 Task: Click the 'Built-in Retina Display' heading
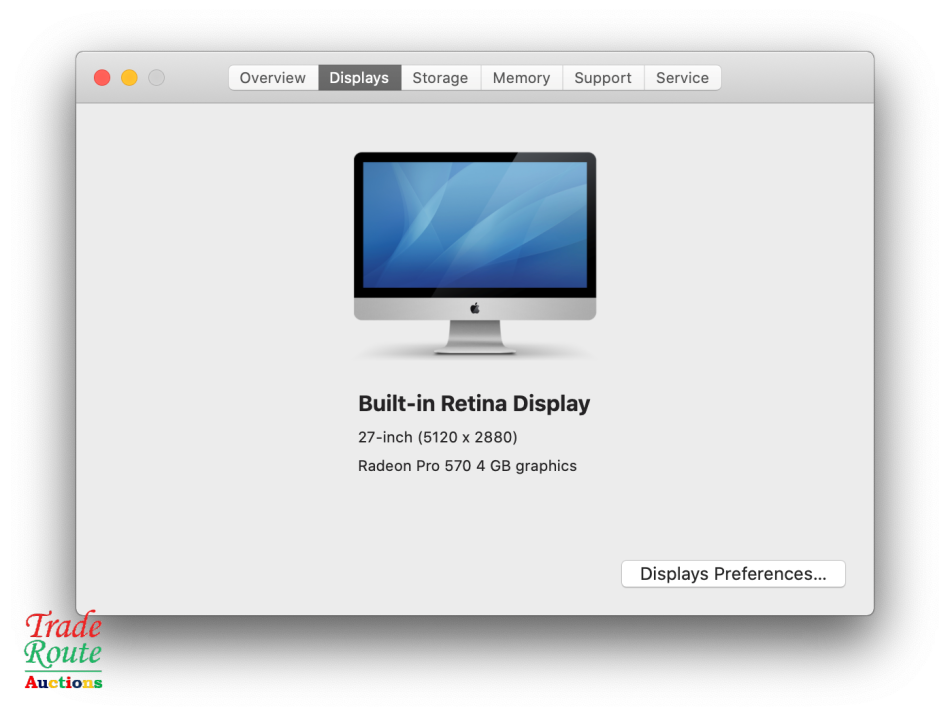pos(474,403)
